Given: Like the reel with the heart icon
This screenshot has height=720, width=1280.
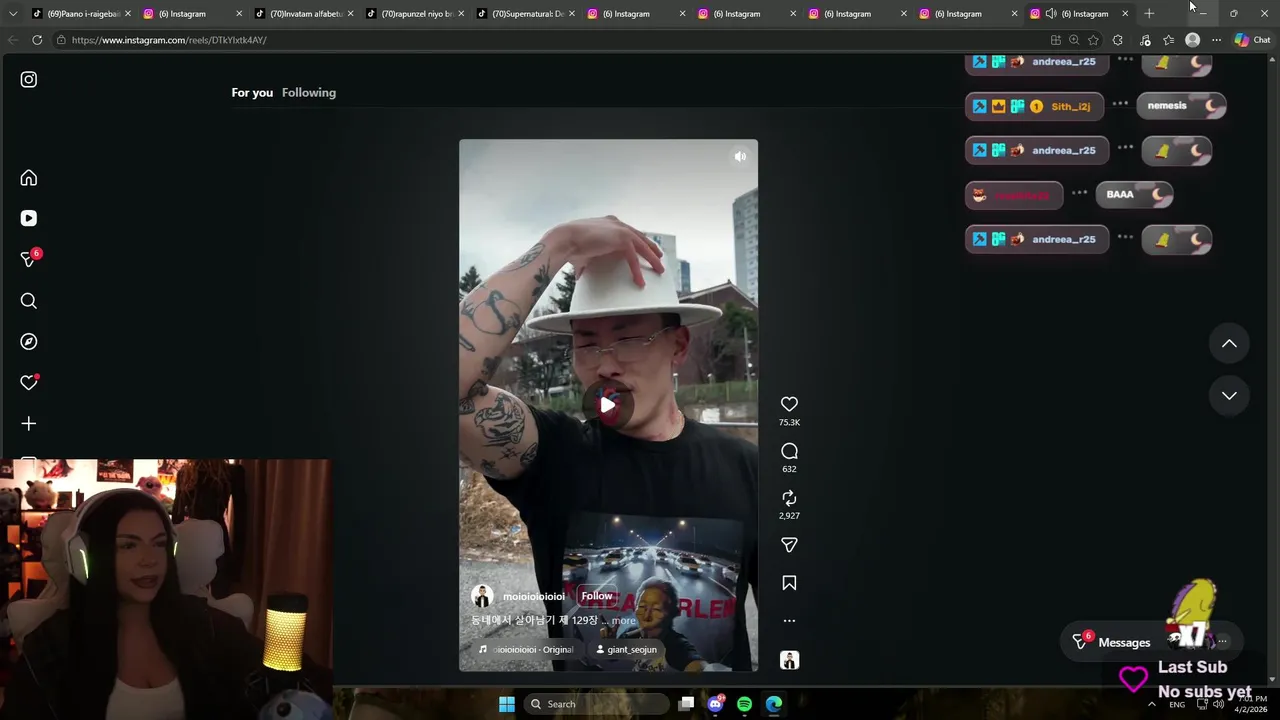Looking at the screenshot, I should (789, 404).
